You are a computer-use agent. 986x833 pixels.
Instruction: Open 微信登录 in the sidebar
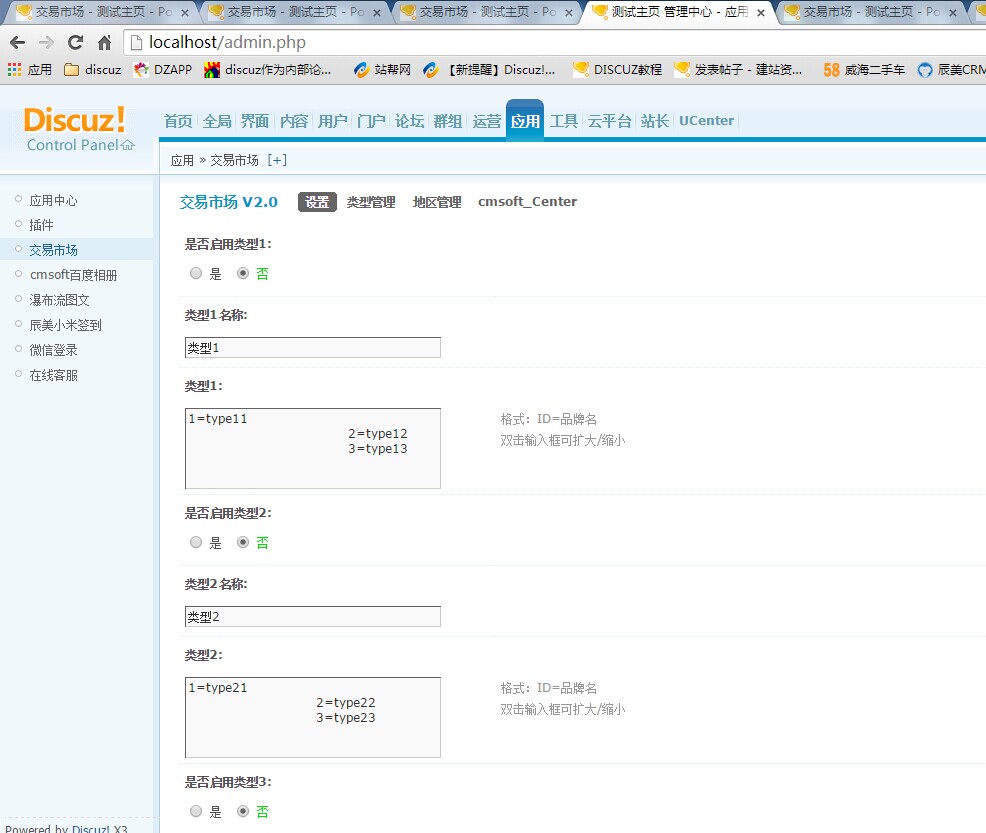[53, 350]
